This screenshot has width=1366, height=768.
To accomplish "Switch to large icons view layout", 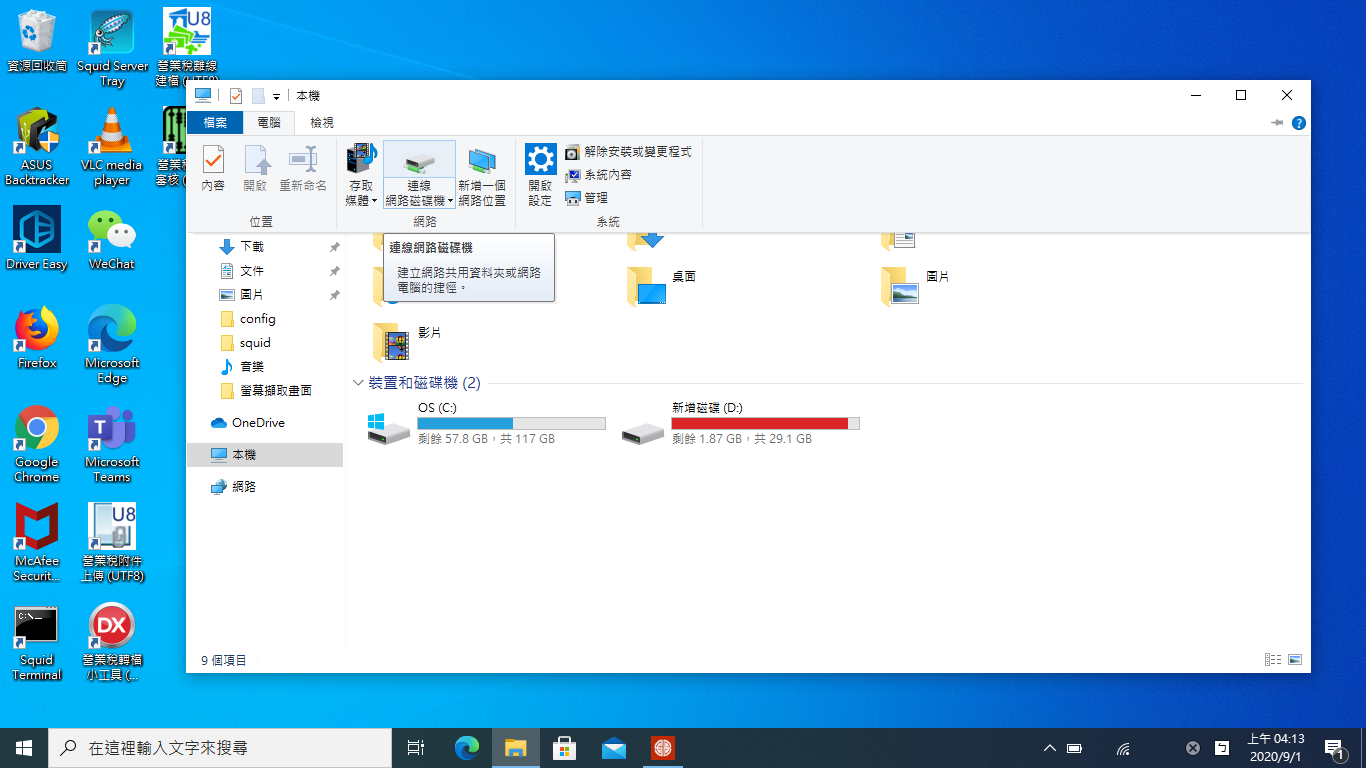I will pyautogui.click(x=1295, y=660).
